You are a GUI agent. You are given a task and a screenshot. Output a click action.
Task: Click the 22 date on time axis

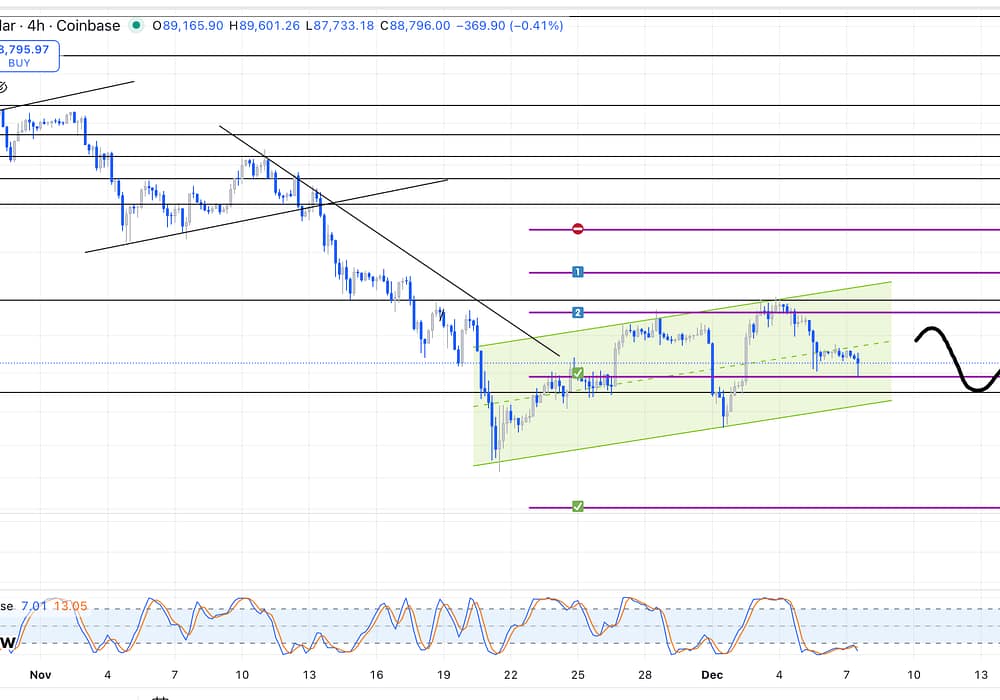tap(511, 675)
